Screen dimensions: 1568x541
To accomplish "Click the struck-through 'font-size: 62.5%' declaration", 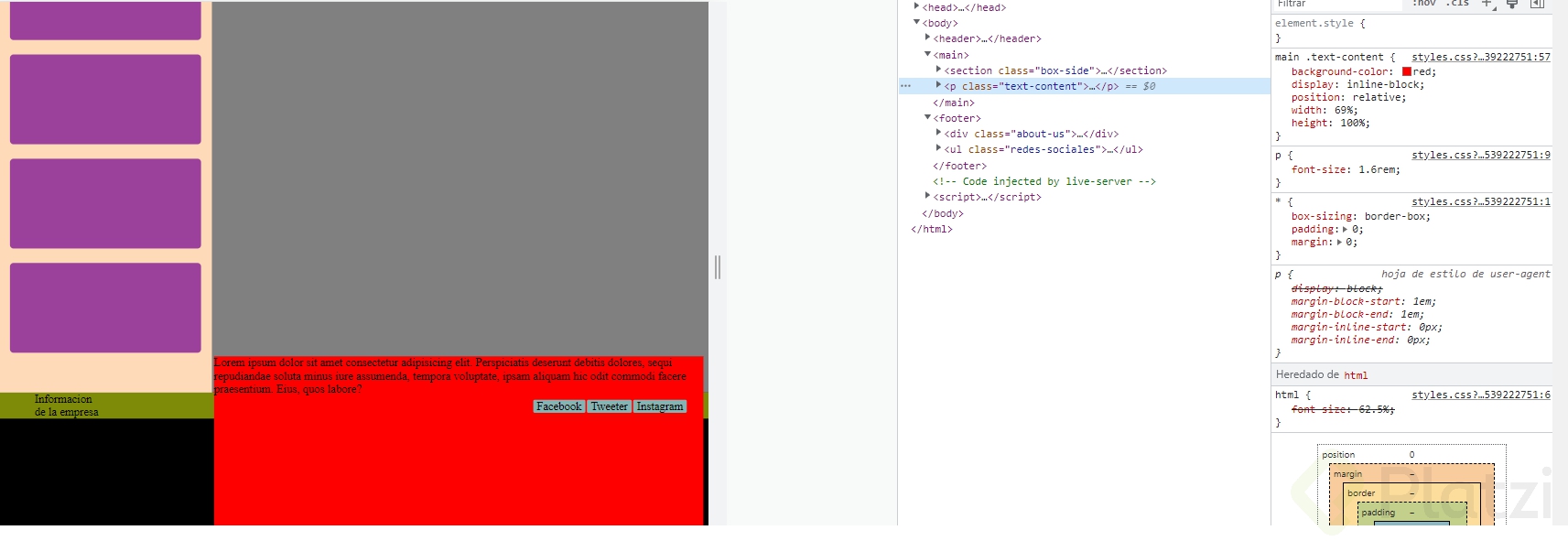I will (1343, 410).
